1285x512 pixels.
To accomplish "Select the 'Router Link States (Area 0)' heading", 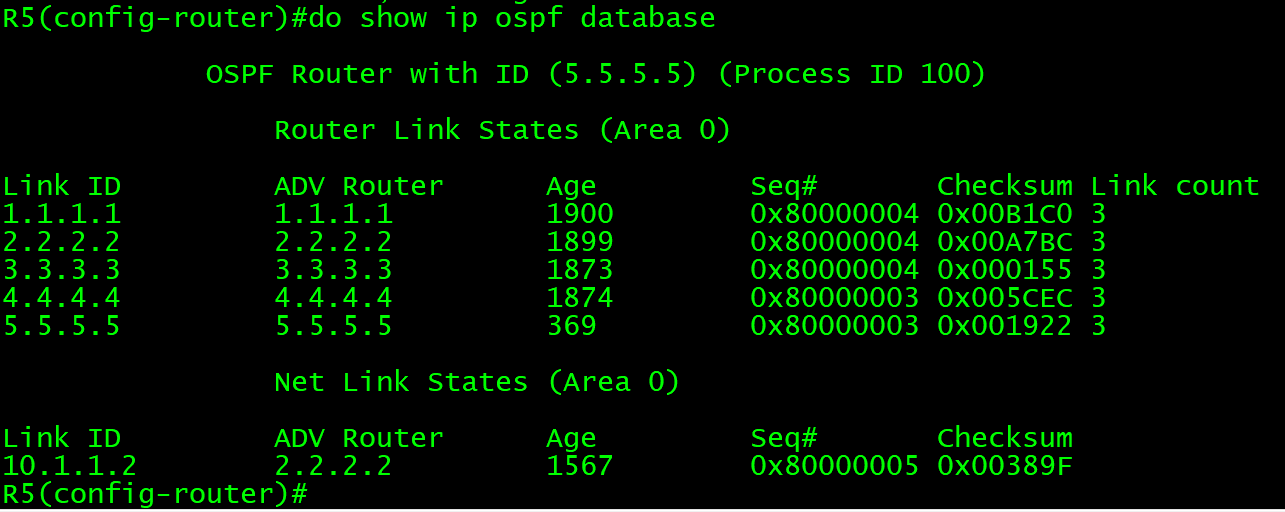I will (x=503, y=130).
